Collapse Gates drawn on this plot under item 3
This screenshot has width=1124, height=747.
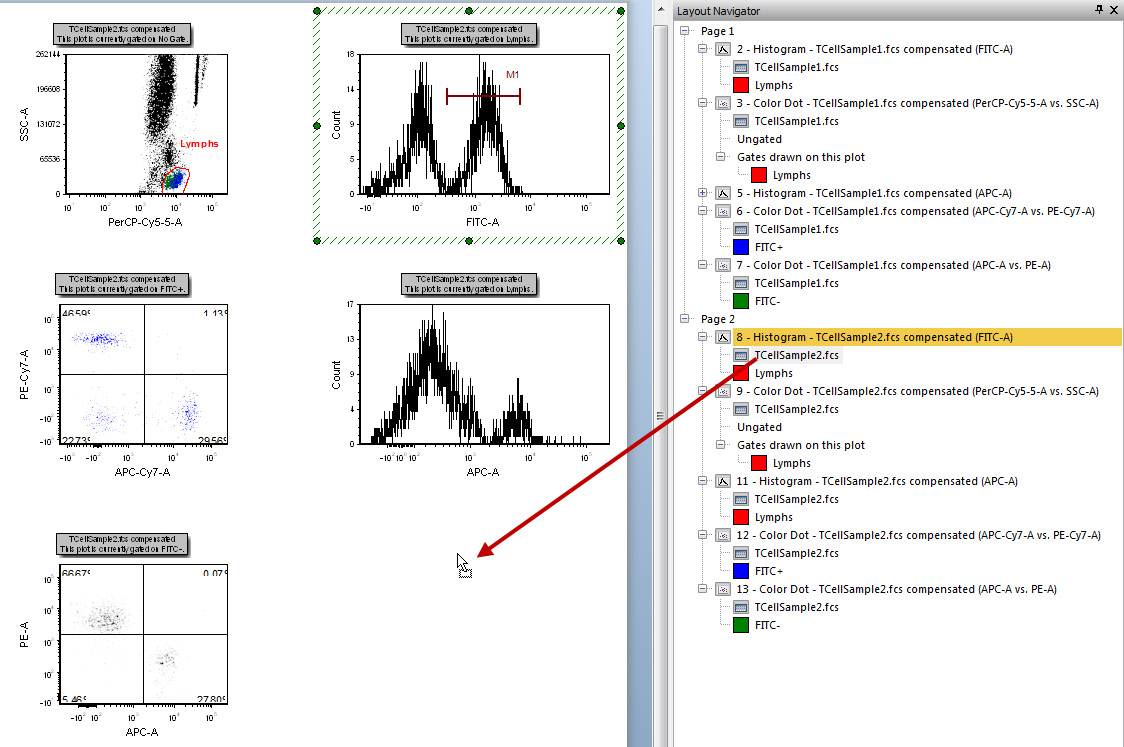pyautogui.click(x=722, y=157)
